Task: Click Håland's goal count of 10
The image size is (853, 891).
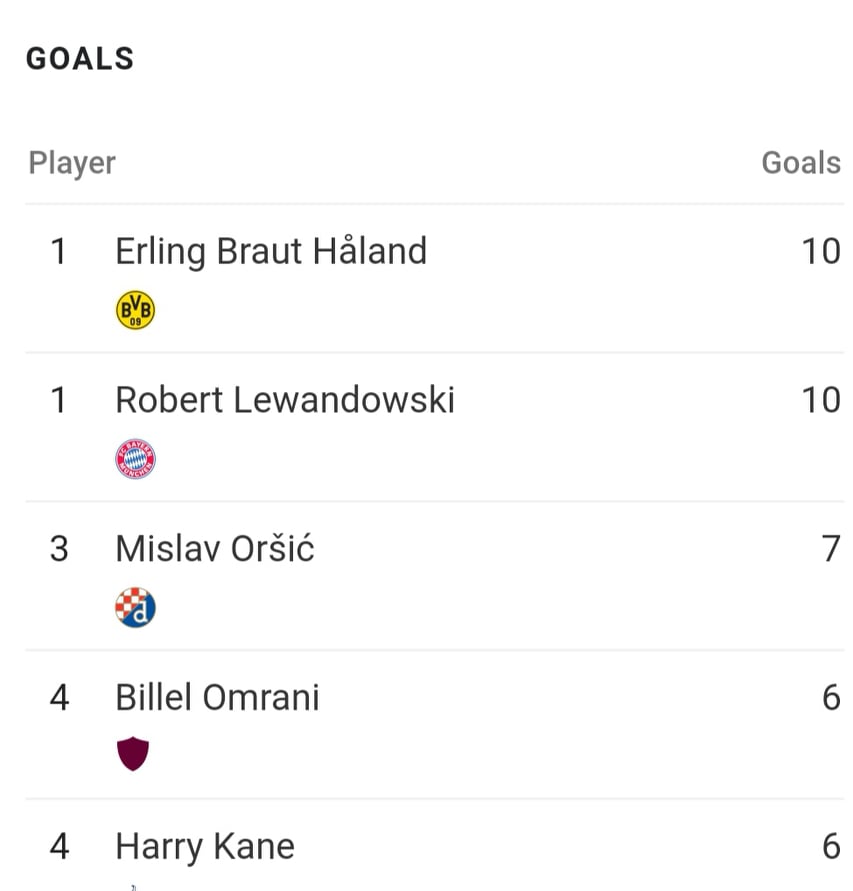Action: (821, 251)
